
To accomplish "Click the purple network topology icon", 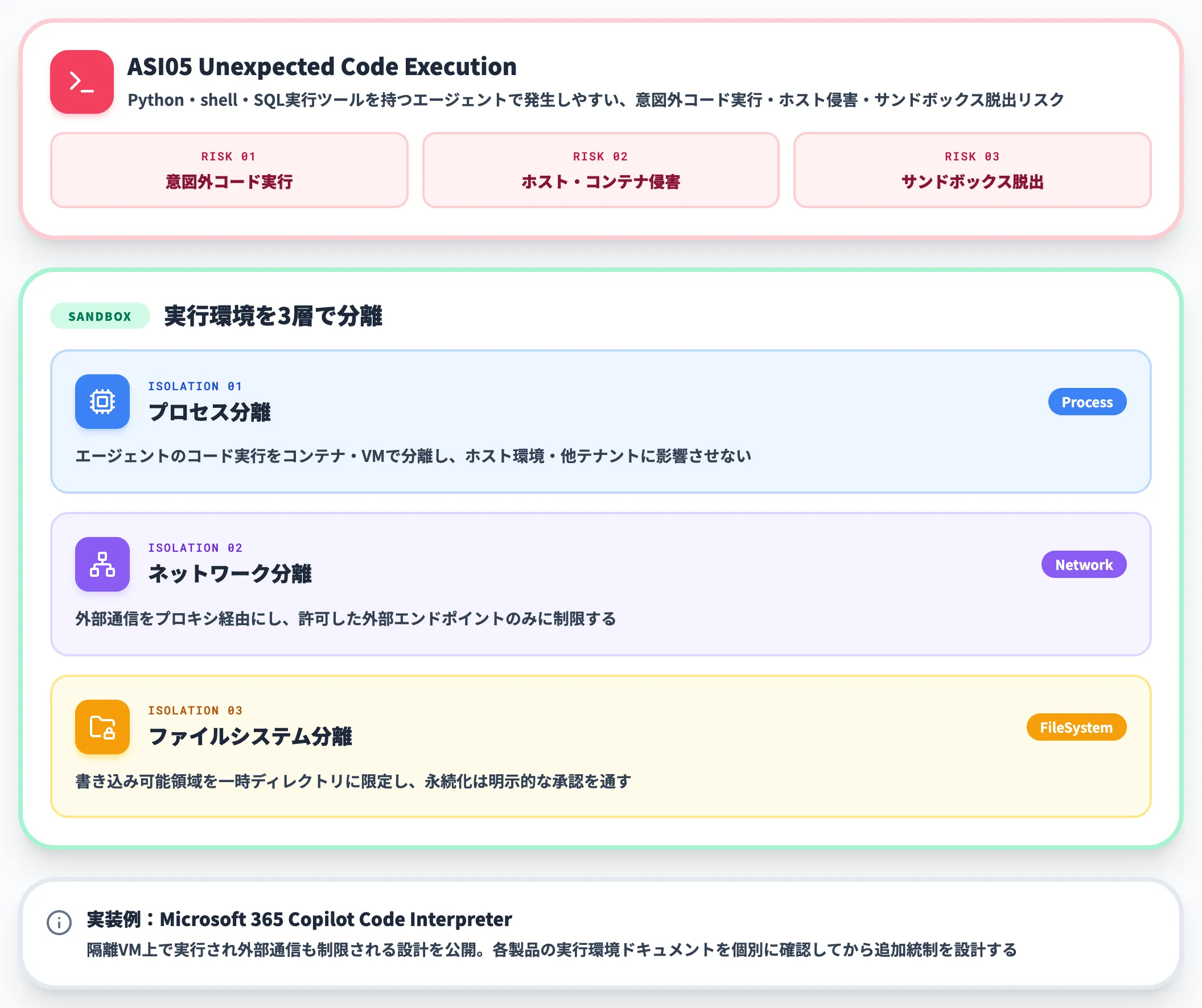I will point(102,564).
